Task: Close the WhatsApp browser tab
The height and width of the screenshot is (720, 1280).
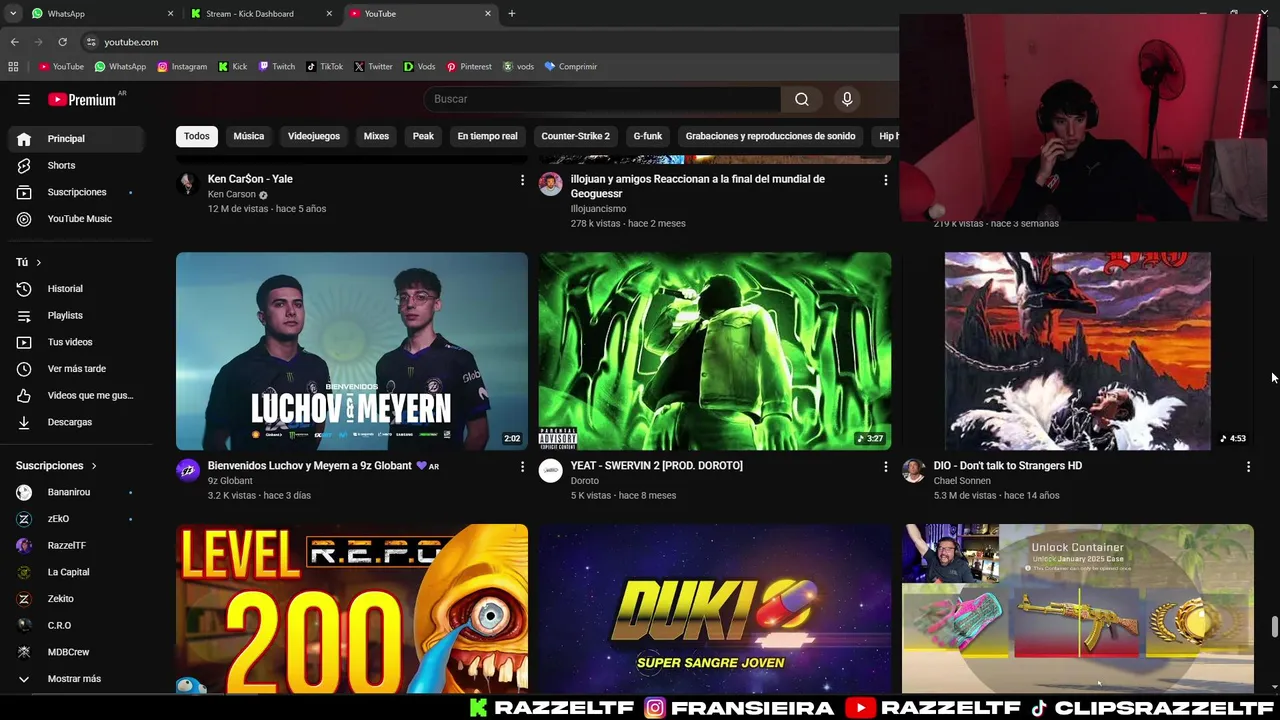Action: click(x=170, y=14)
